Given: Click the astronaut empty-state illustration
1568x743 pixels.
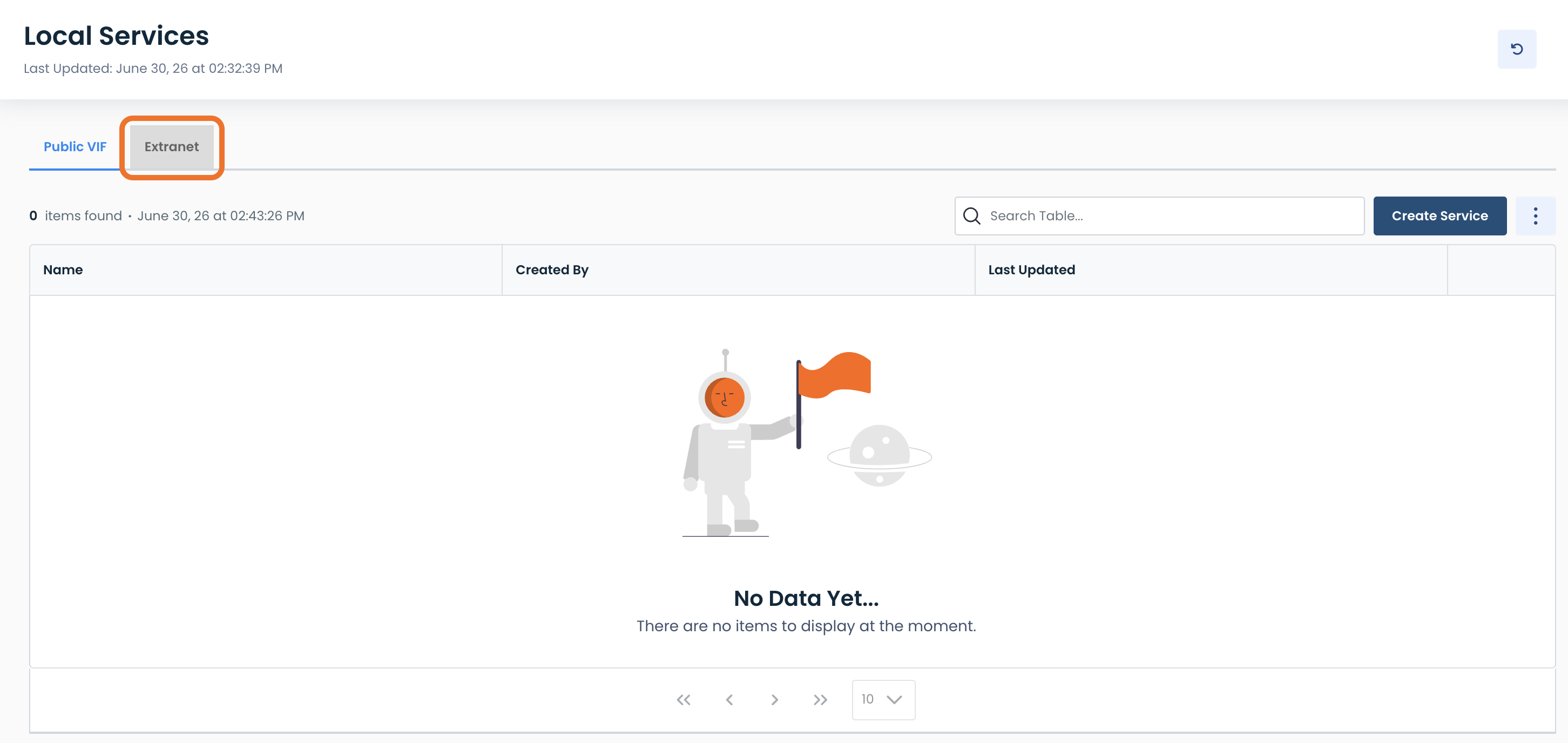Looking at the screenshot, I should coord(806,442).
